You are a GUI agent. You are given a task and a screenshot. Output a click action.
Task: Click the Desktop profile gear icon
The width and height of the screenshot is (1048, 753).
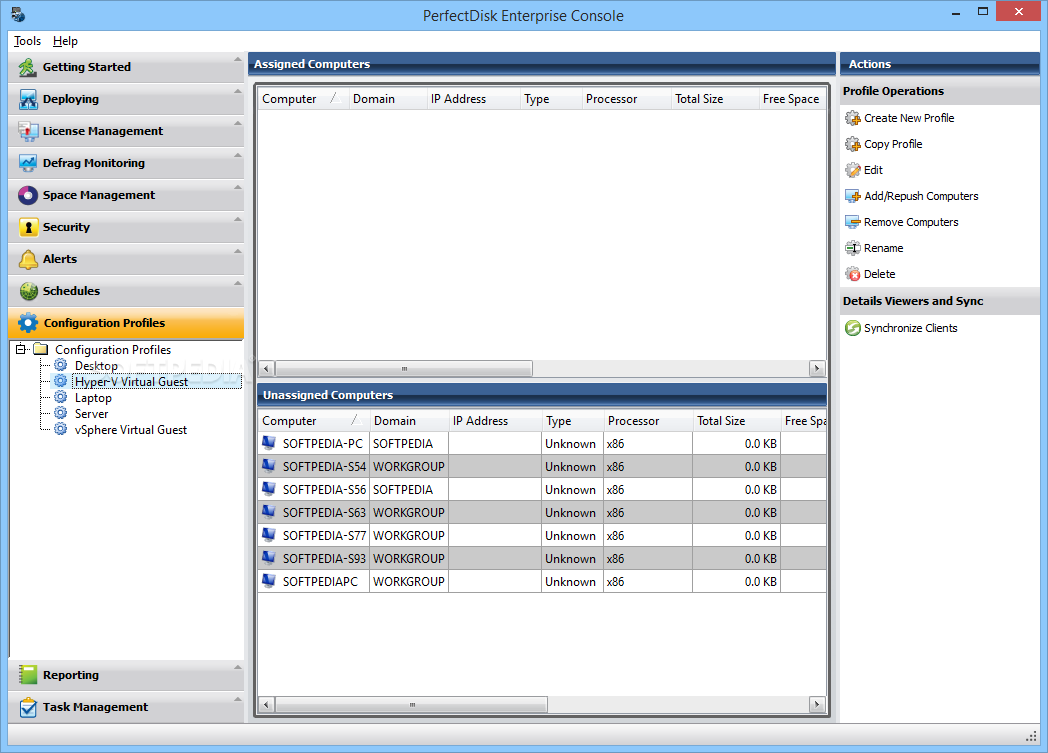(x=61, y=365)
